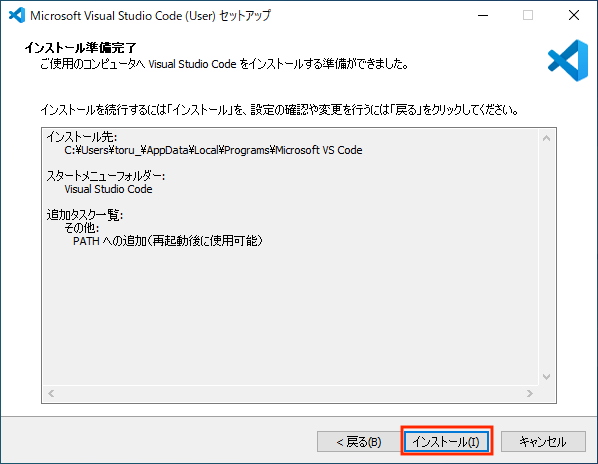Click the right arrow of the horizontal scrollbar
598x464 pixels.
(x=529, y=393)
